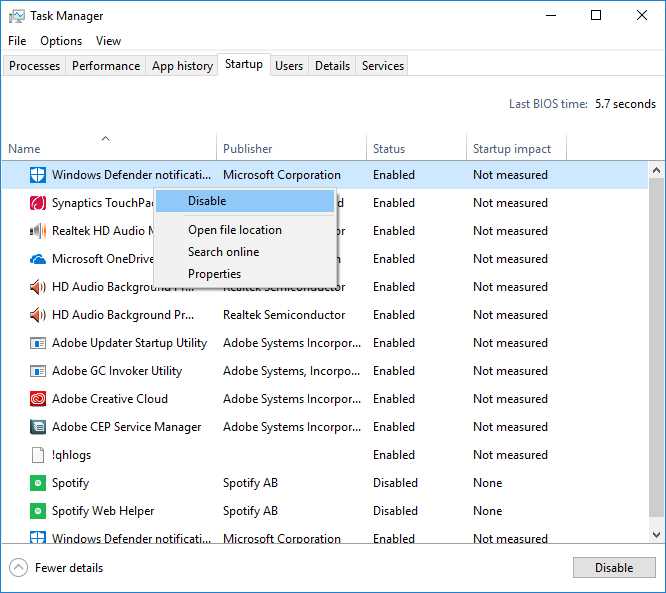Collapse view with Fewer details arrow
The height and width of the screenshot is (593, 666).
point(18,568)
